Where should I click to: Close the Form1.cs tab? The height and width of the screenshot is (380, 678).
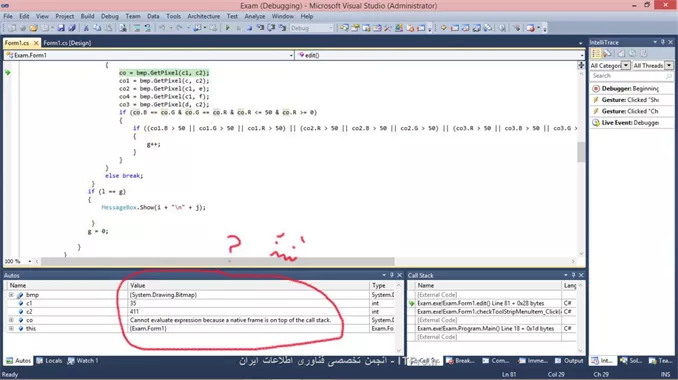36,43
